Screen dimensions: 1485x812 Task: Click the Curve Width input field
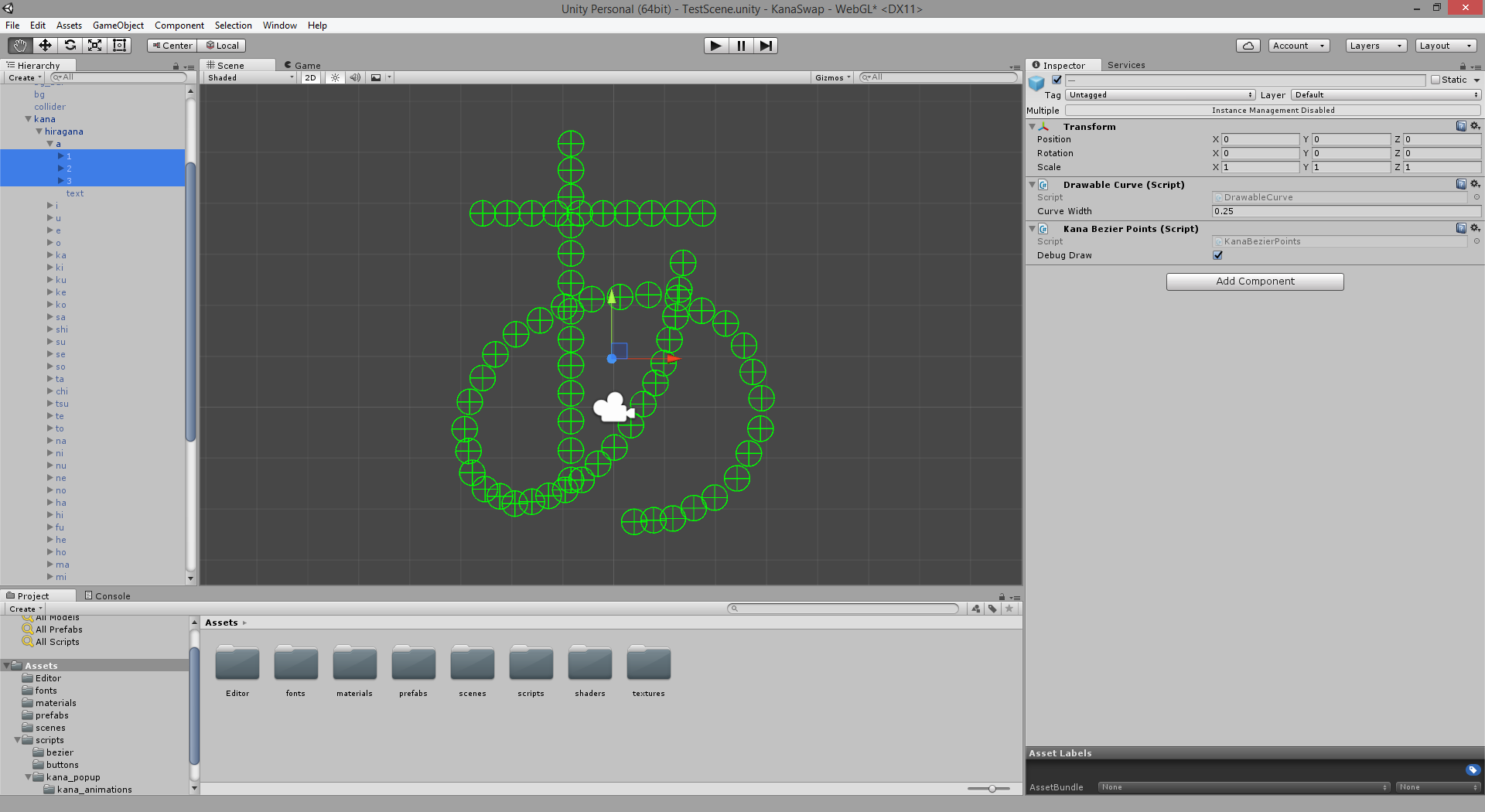click(x=1346, y=211)
